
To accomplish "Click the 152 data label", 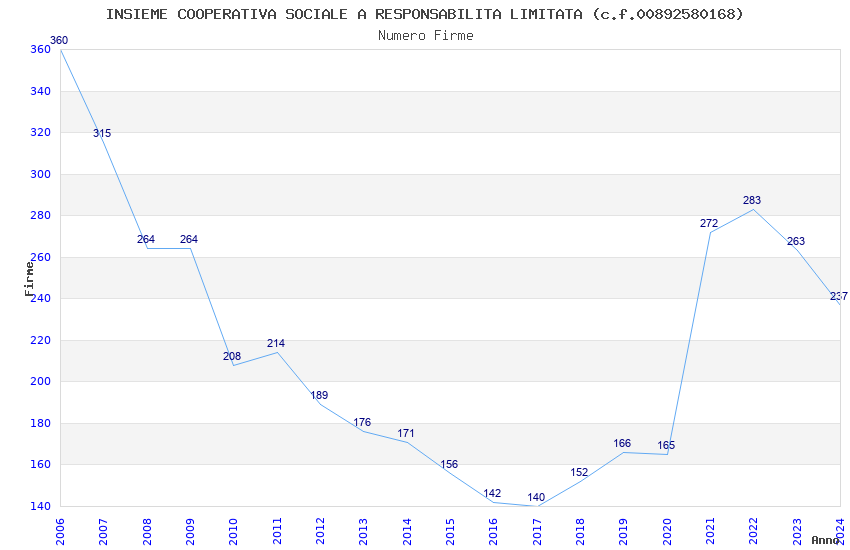I will pos(579,472).
